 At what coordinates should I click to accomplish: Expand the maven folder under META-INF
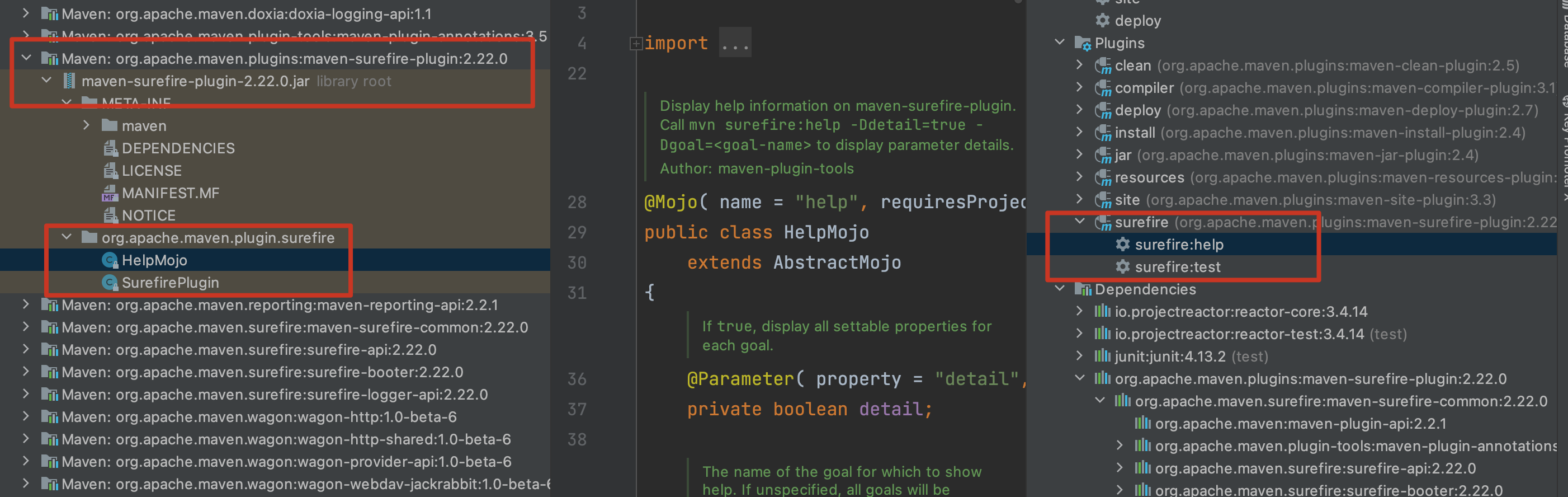pos(87,125)
